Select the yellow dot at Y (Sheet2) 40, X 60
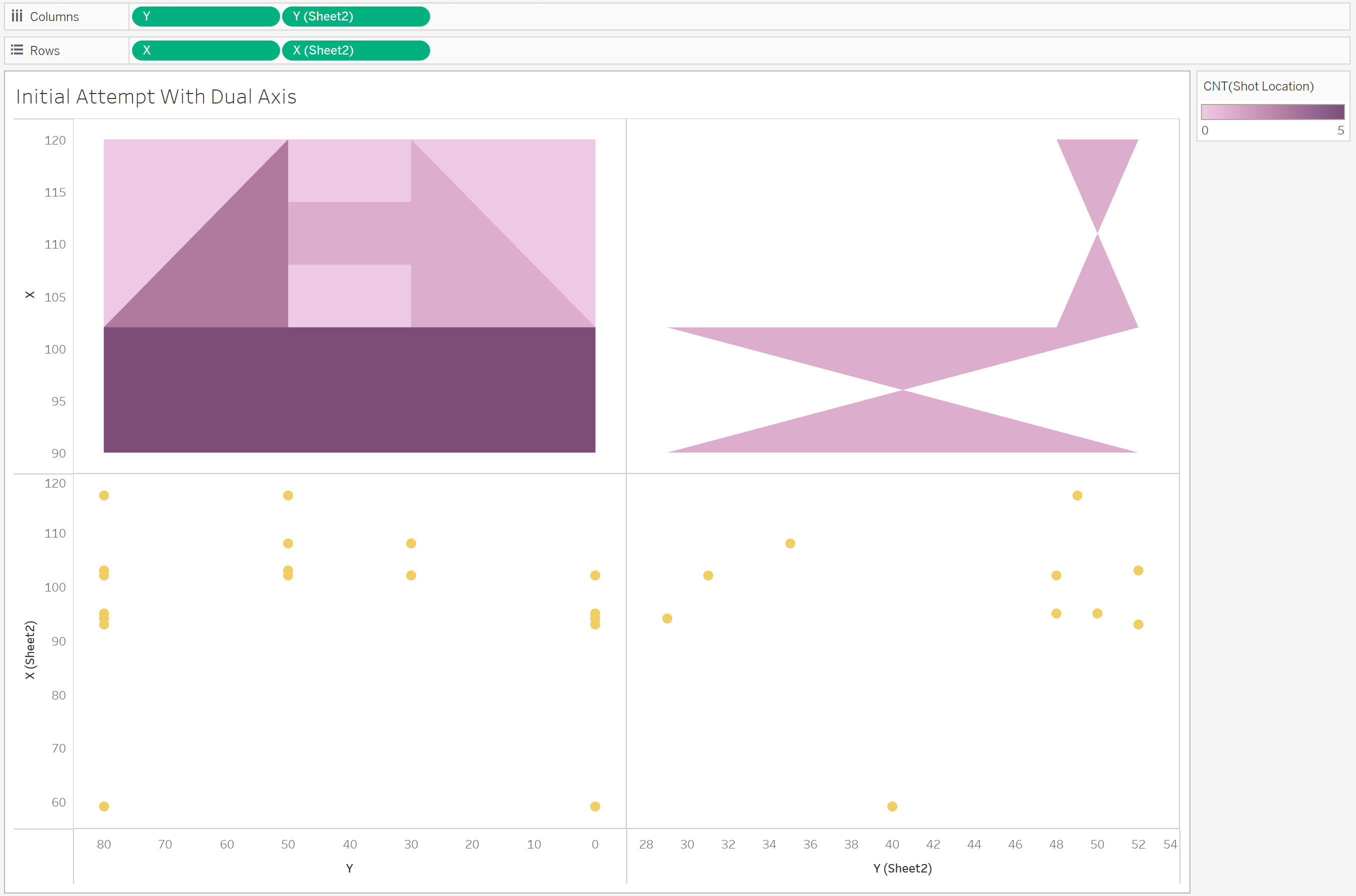Viewport: 1356px width, 896px height. pos(892,806)
